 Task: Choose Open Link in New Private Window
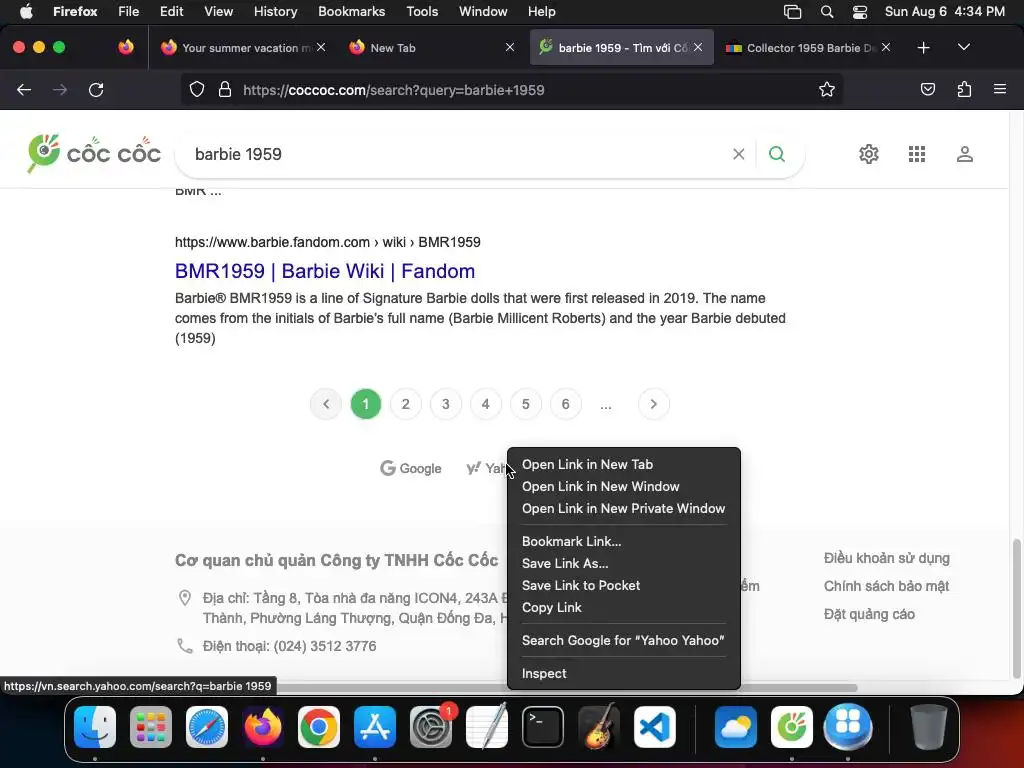point(624,509)
